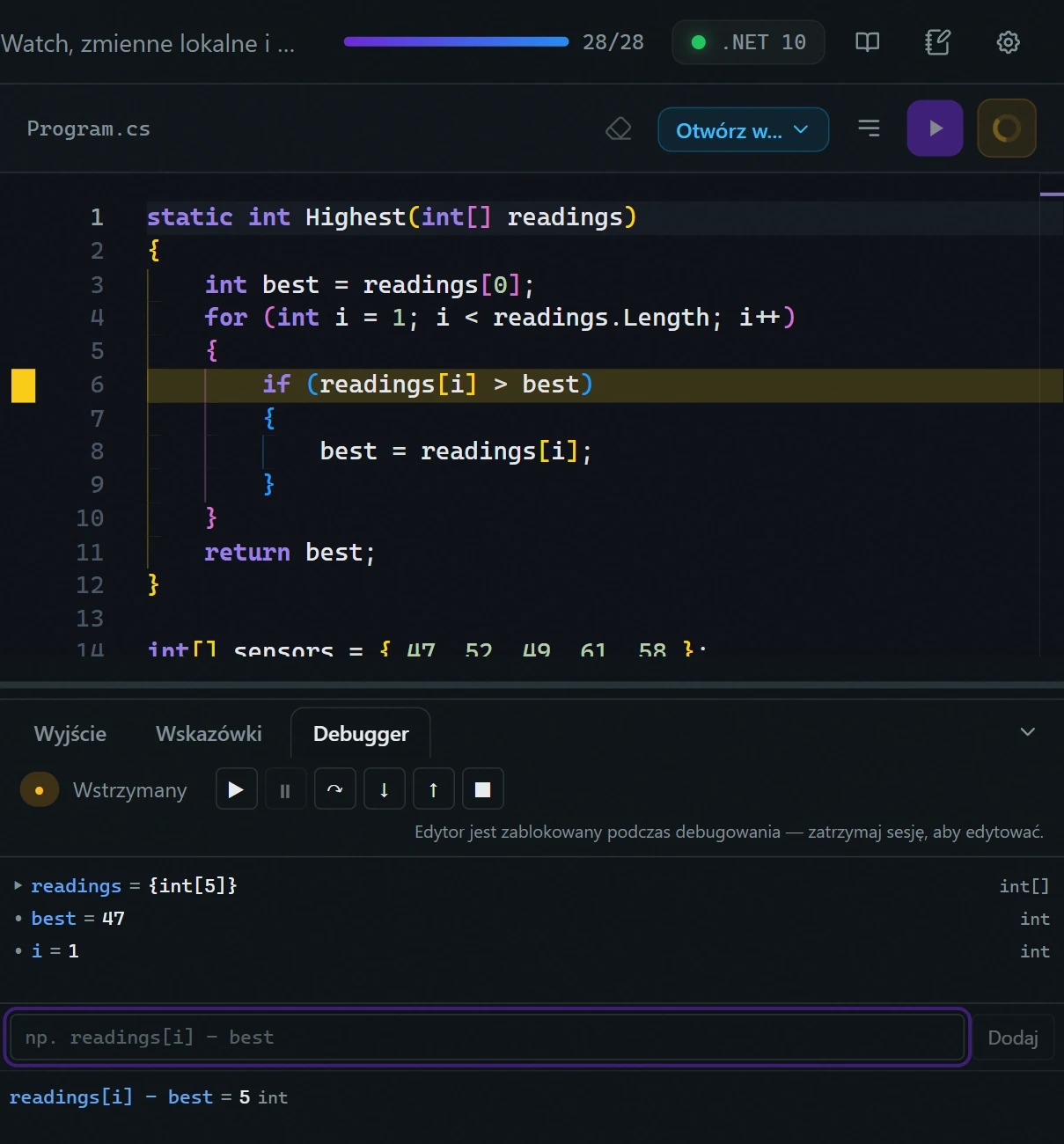Click the eraser reset code icon
Viewport: 1064px width, 1144px height.
pyautogui.click(x=619, y=129)
